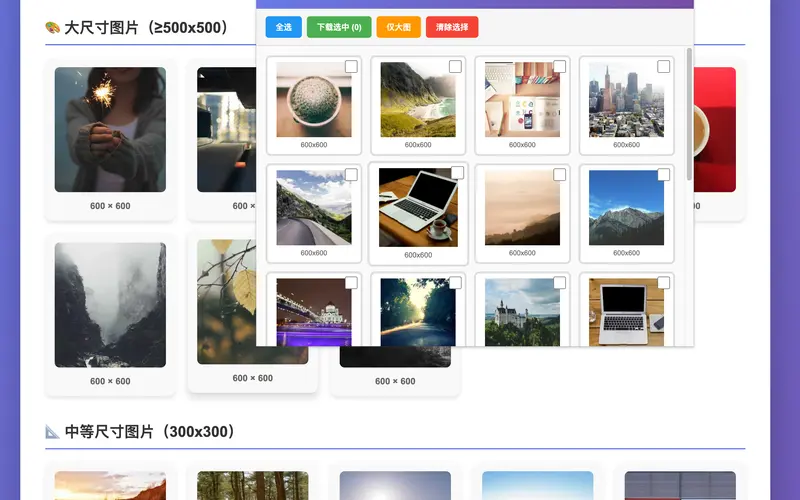This screenshot has height=500, width=800.
Task: Click the sunlit forest road thumbnail
Action: click(418, 312)
